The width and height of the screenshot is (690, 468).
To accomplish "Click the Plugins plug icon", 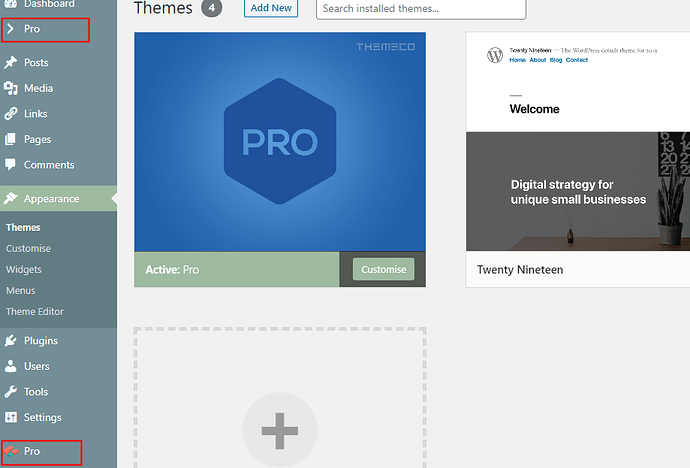I will 11,340.
